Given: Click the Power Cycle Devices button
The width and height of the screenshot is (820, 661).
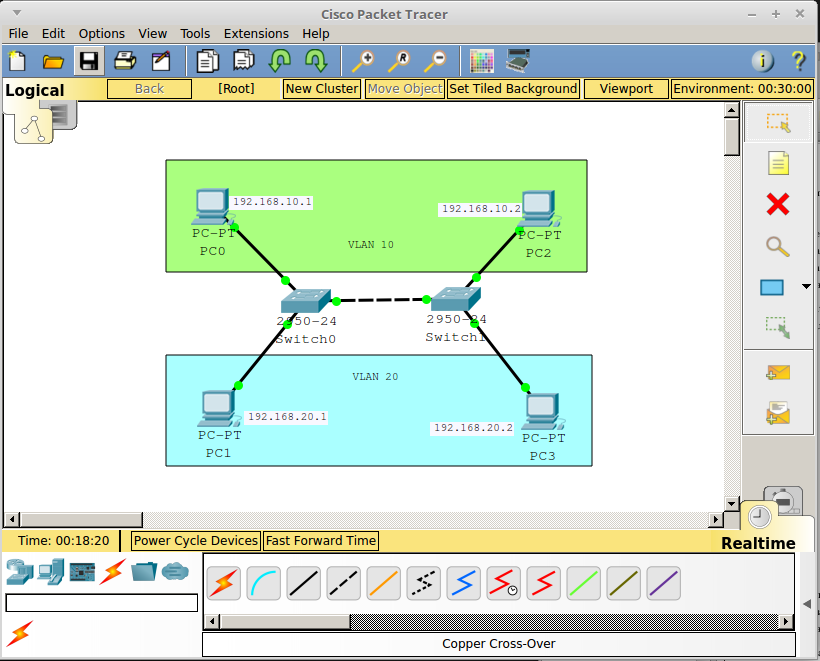Looking at the screenshot, I should (x=195, y=540).
